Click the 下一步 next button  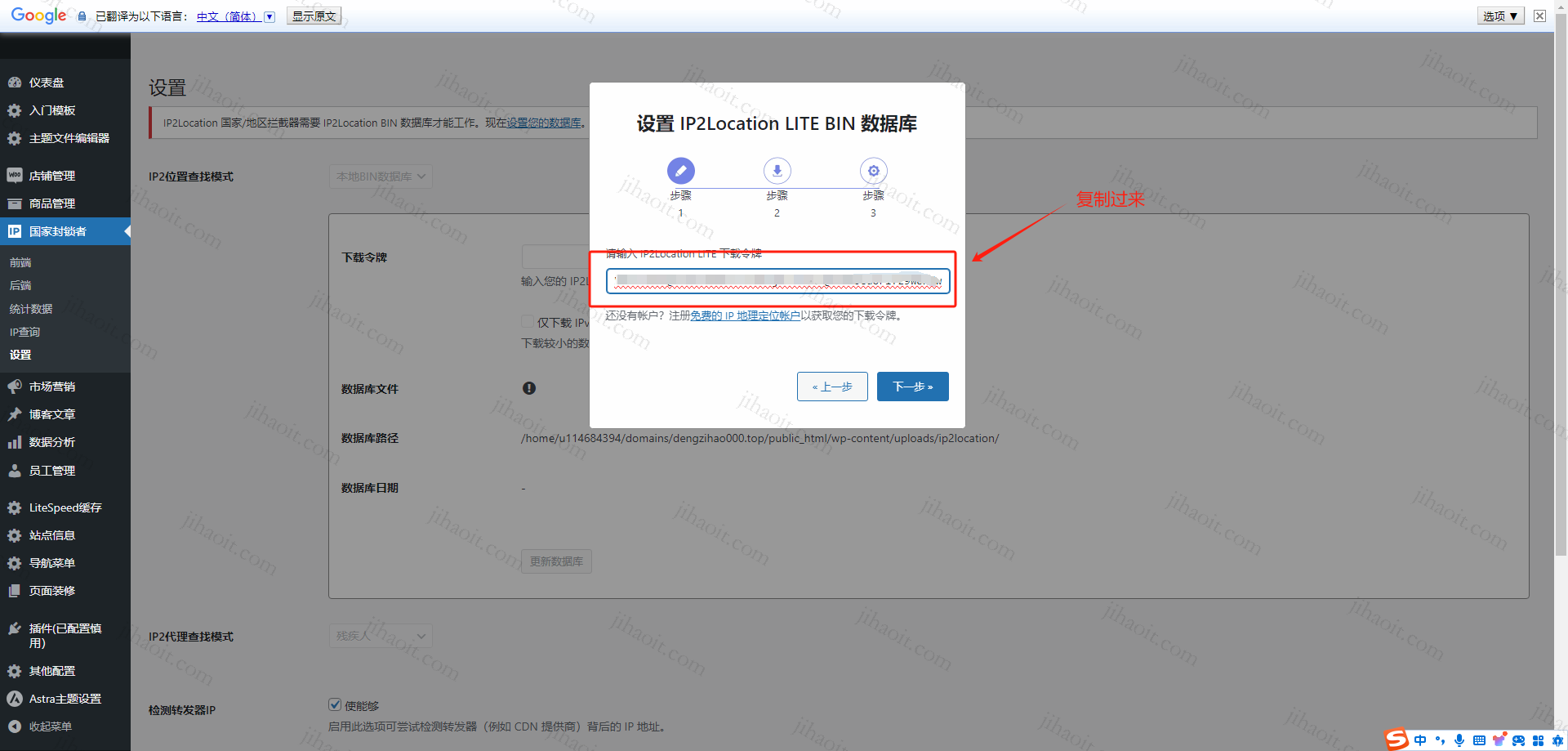tap(913, 387)
